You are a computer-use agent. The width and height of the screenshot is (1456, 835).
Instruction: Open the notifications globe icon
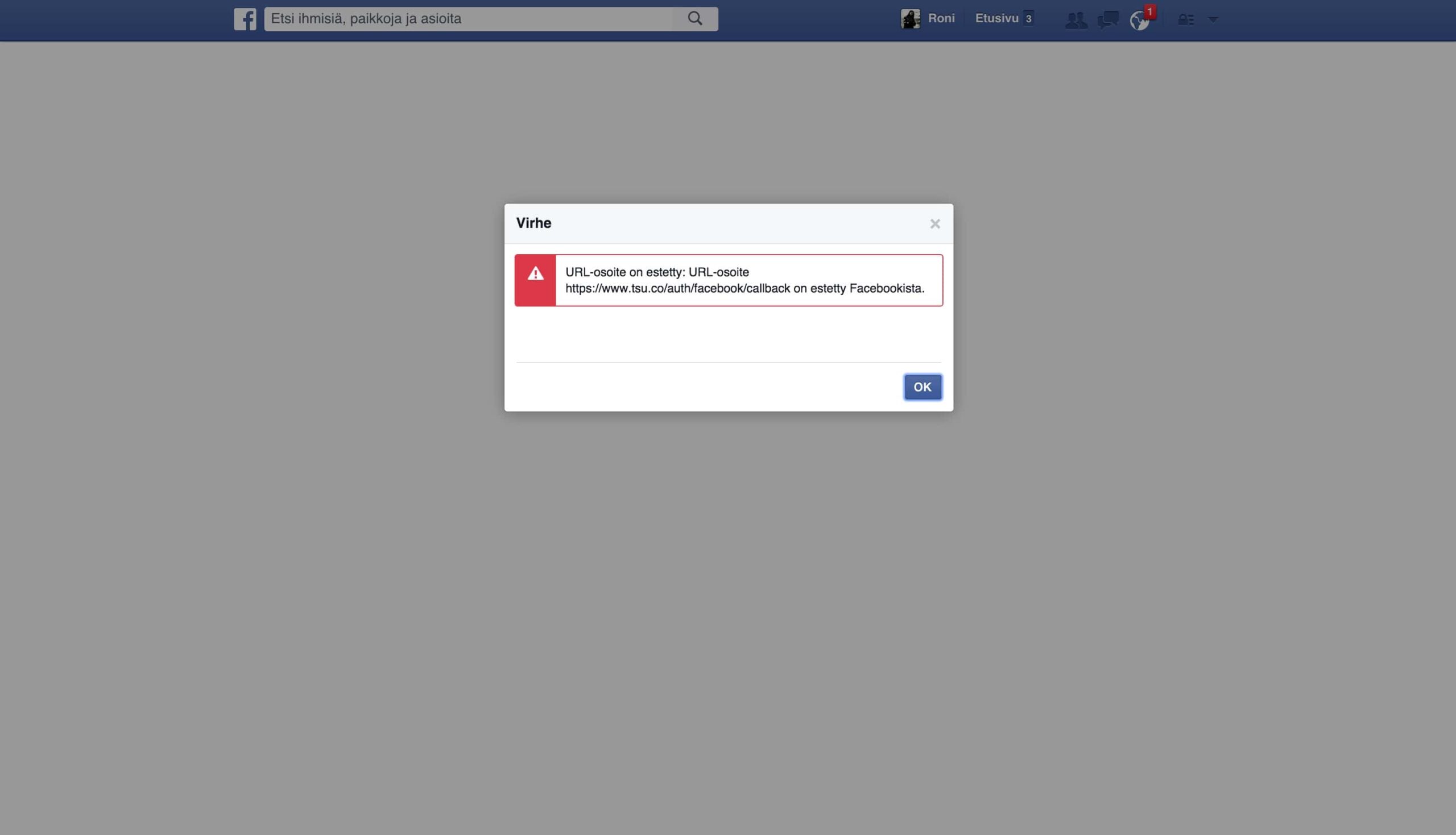[1139, 21]
